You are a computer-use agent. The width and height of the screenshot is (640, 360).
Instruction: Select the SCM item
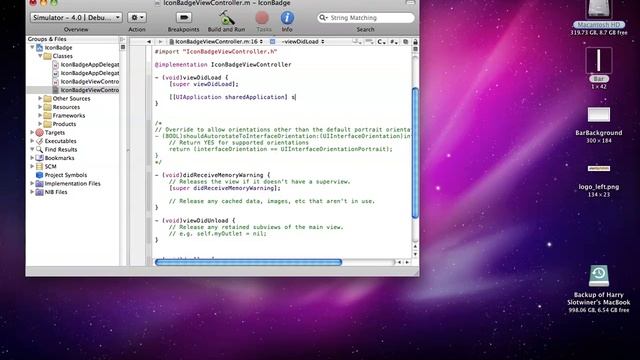click(50, 167)
